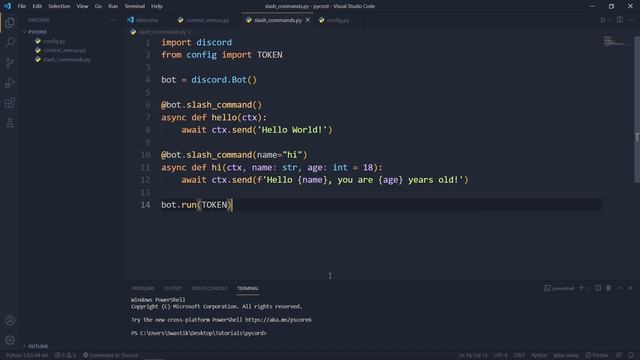Open Run file dropdown arrow in editor toolbar
The width and height of the screenshot is (640, 360).
(x=609, y=20)
